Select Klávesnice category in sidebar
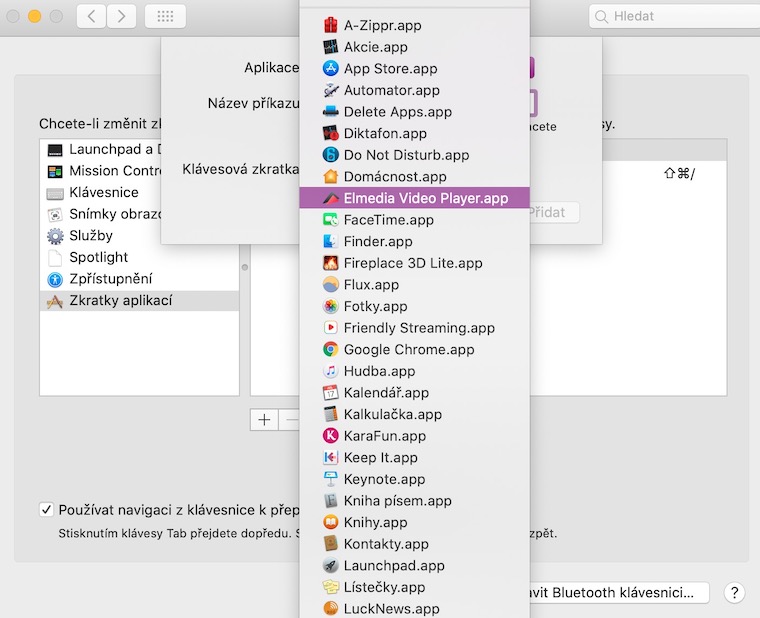 click(101, 192)
